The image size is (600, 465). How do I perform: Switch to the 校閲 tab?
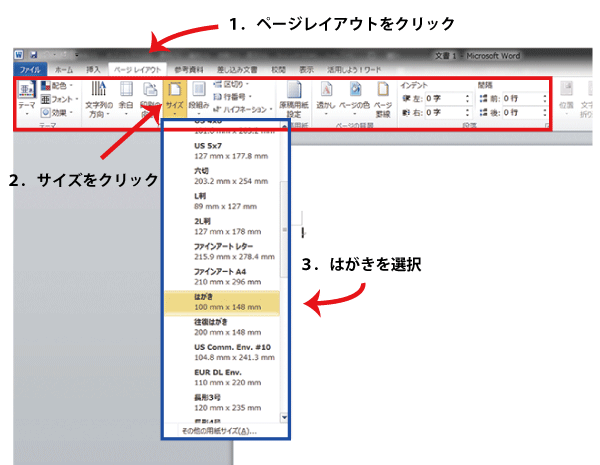279,70
